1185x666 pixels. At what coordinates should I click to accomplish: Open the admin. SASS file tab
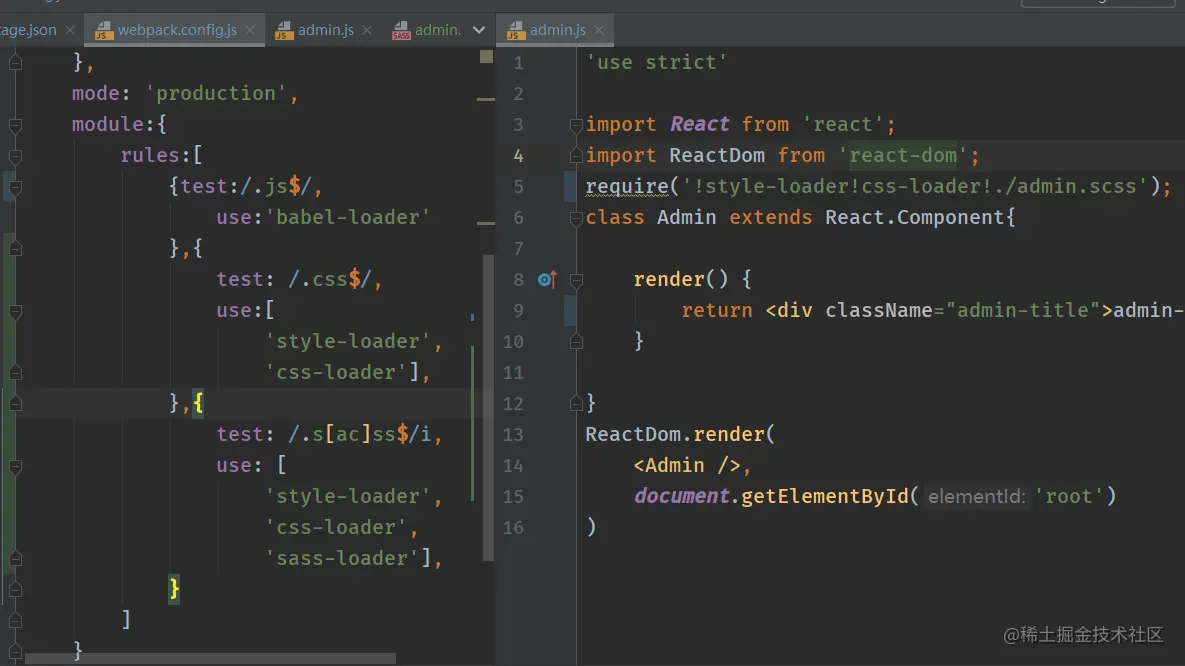coord(427,30)
